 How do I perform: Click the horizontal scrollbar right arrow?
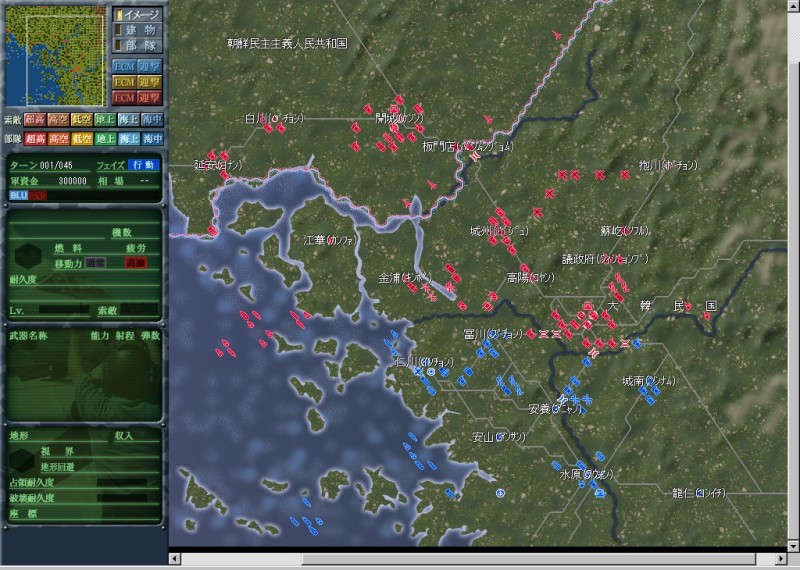coord(781,559)
